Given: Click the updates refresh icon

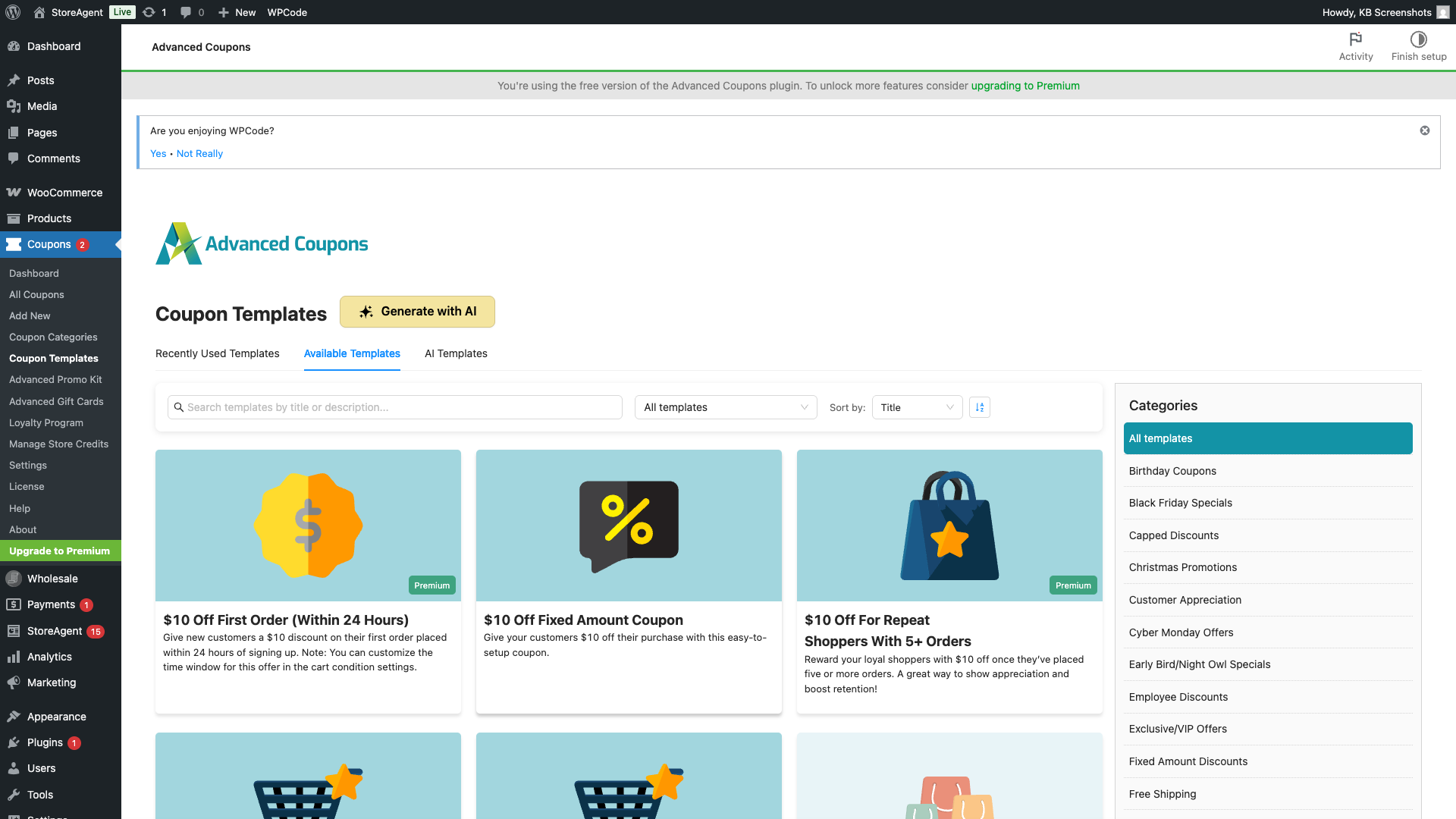Looking at the screenshot, I should [149, 12].
